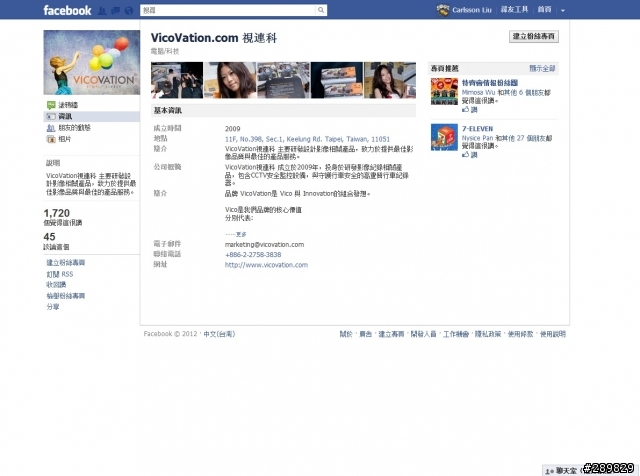The image size is (640, 476).
Task: Click the photos icon in sidebar
Action: pyautogui.click(x=51, y=139)
